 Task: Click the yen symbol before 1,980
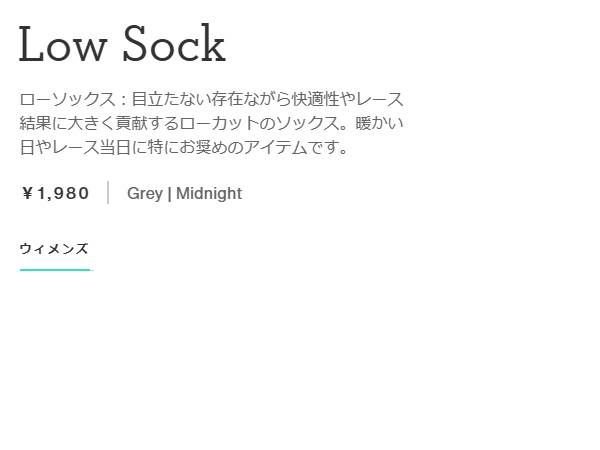tap(27, 193)
